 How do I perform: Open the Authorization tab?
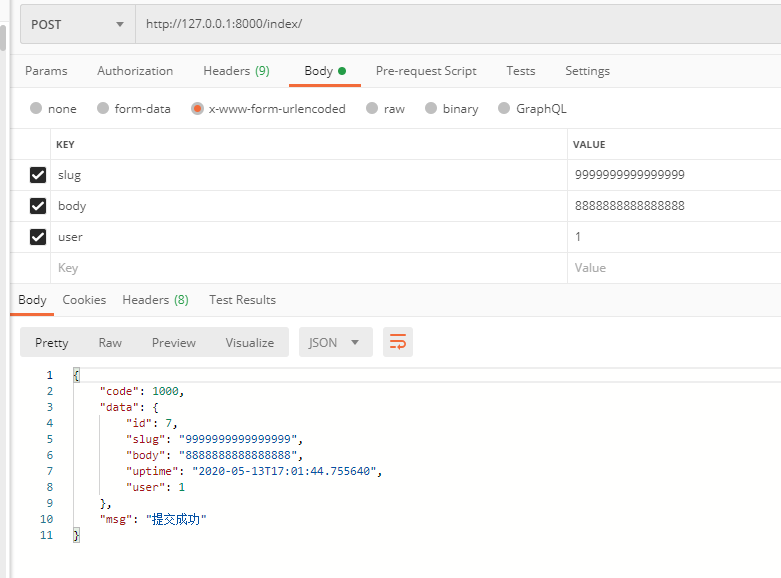135,71
